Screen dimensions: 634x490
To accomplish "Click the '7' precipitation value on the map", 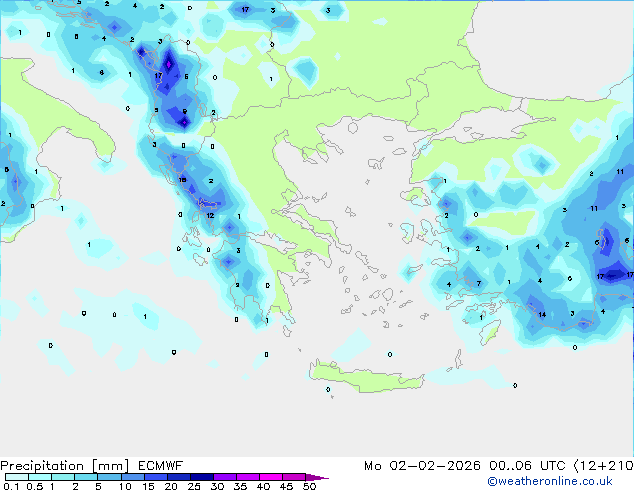I will tap(479, 283).
